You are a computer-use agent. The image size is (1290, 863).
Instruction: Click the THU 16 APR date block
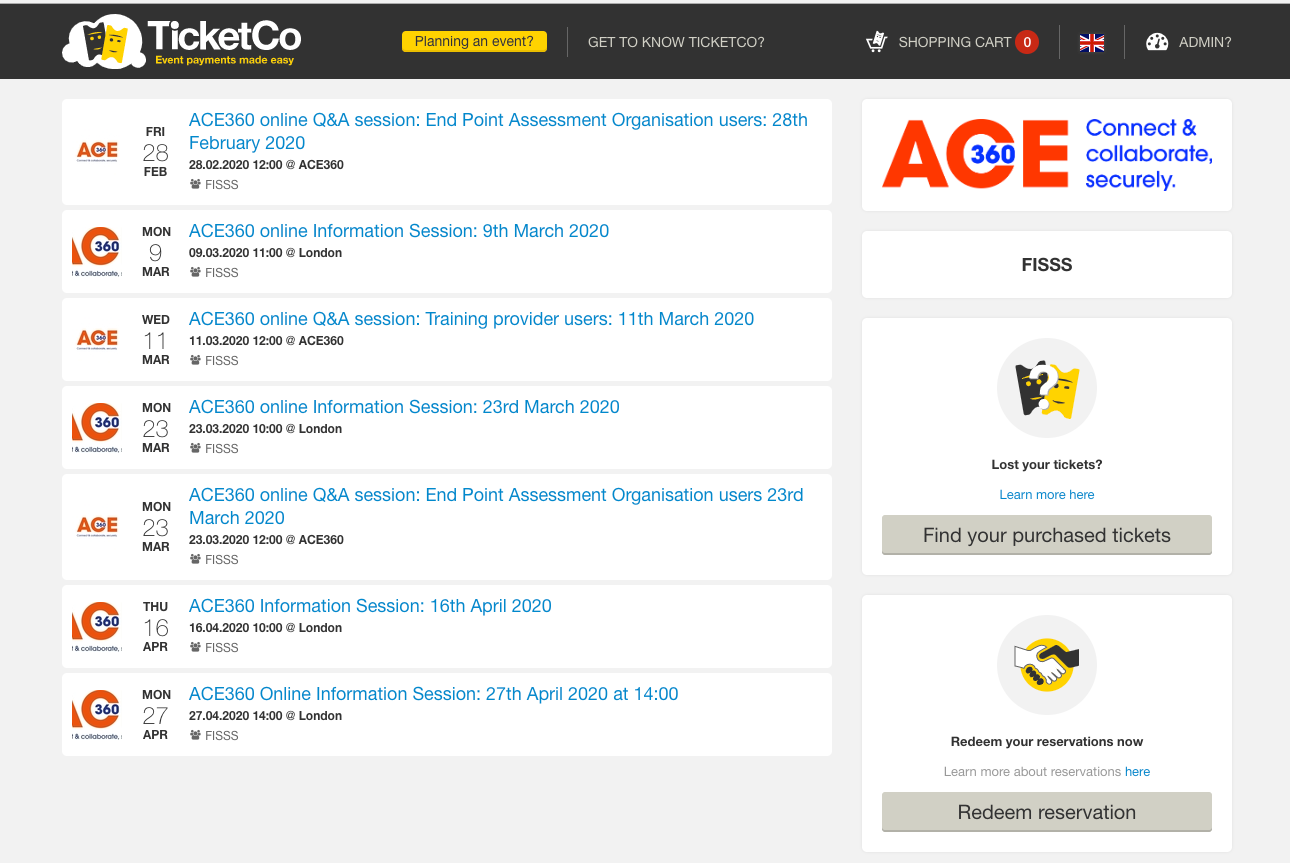155,627
